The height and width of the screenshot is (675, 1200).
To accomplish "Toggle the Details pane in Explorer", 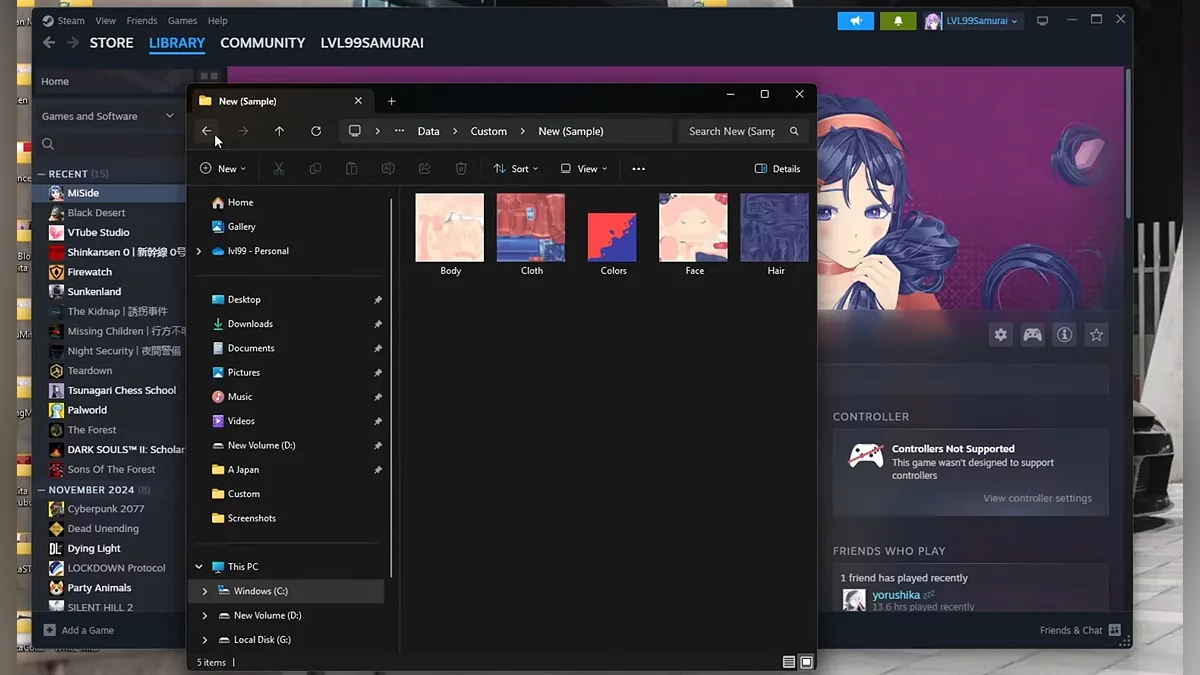I will tap(777, 169).
